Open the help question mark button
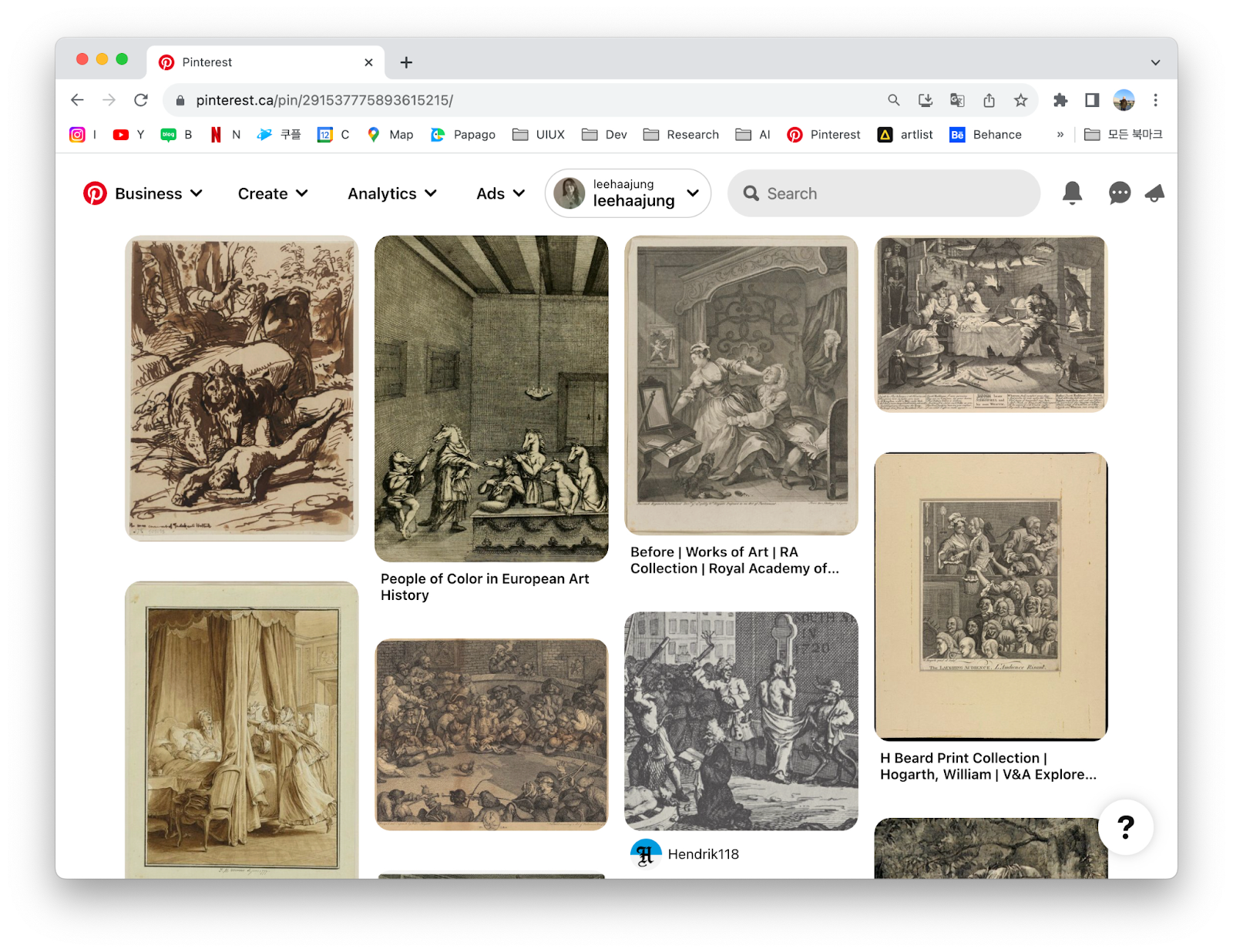The width and height of the screenshot is (1233, 952). point(1126,827)
